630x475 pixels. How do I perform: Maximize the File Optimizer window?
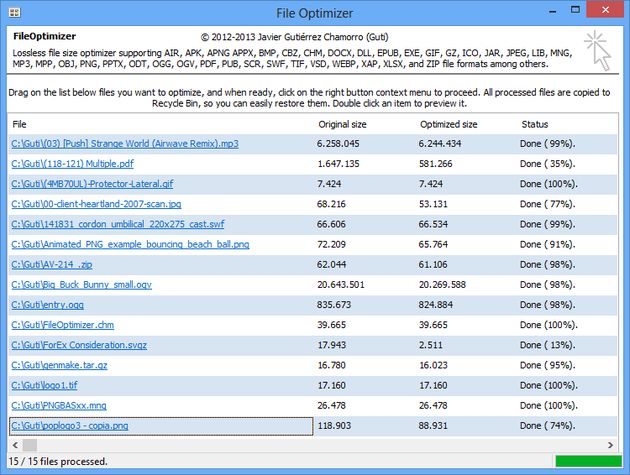point(575,10)
